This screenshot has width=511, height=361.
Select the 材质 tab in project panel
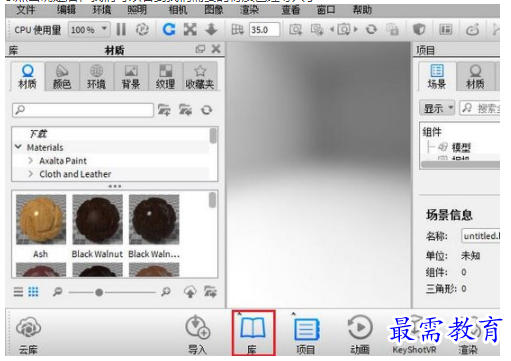click(x=475, y=76)
